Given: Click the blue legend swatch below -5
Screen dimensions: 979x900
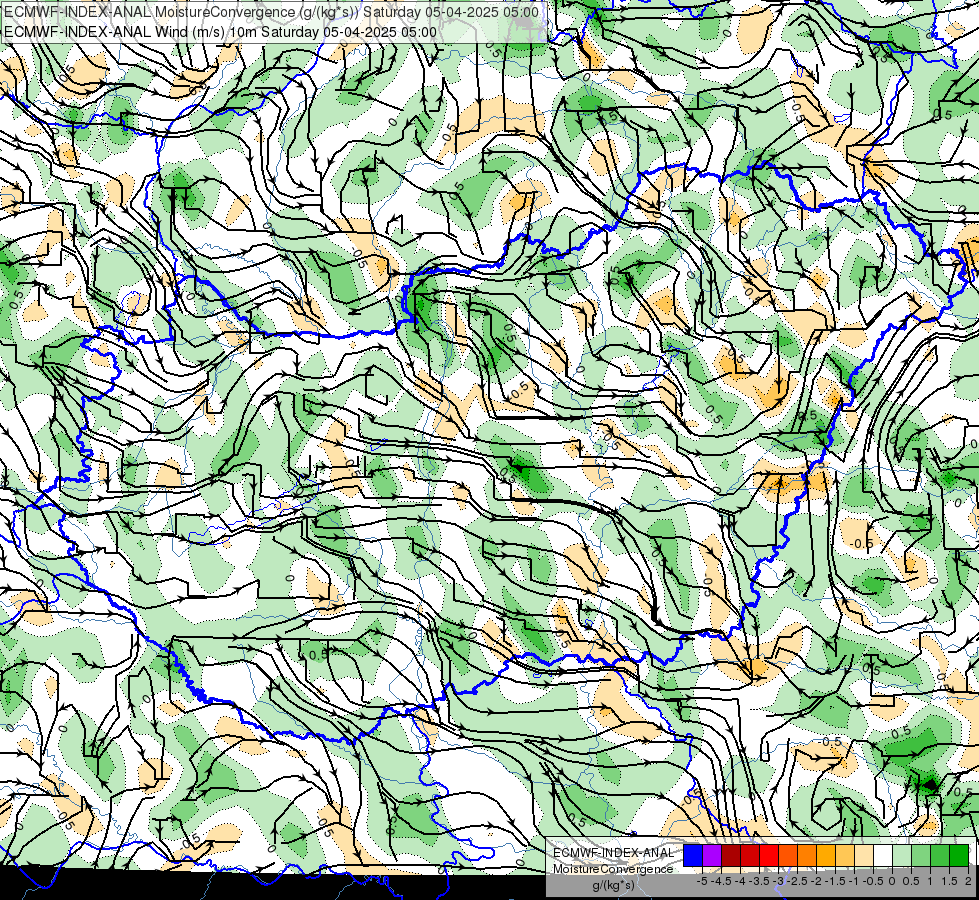Looking at the screenshot, I should coord(693,856).
